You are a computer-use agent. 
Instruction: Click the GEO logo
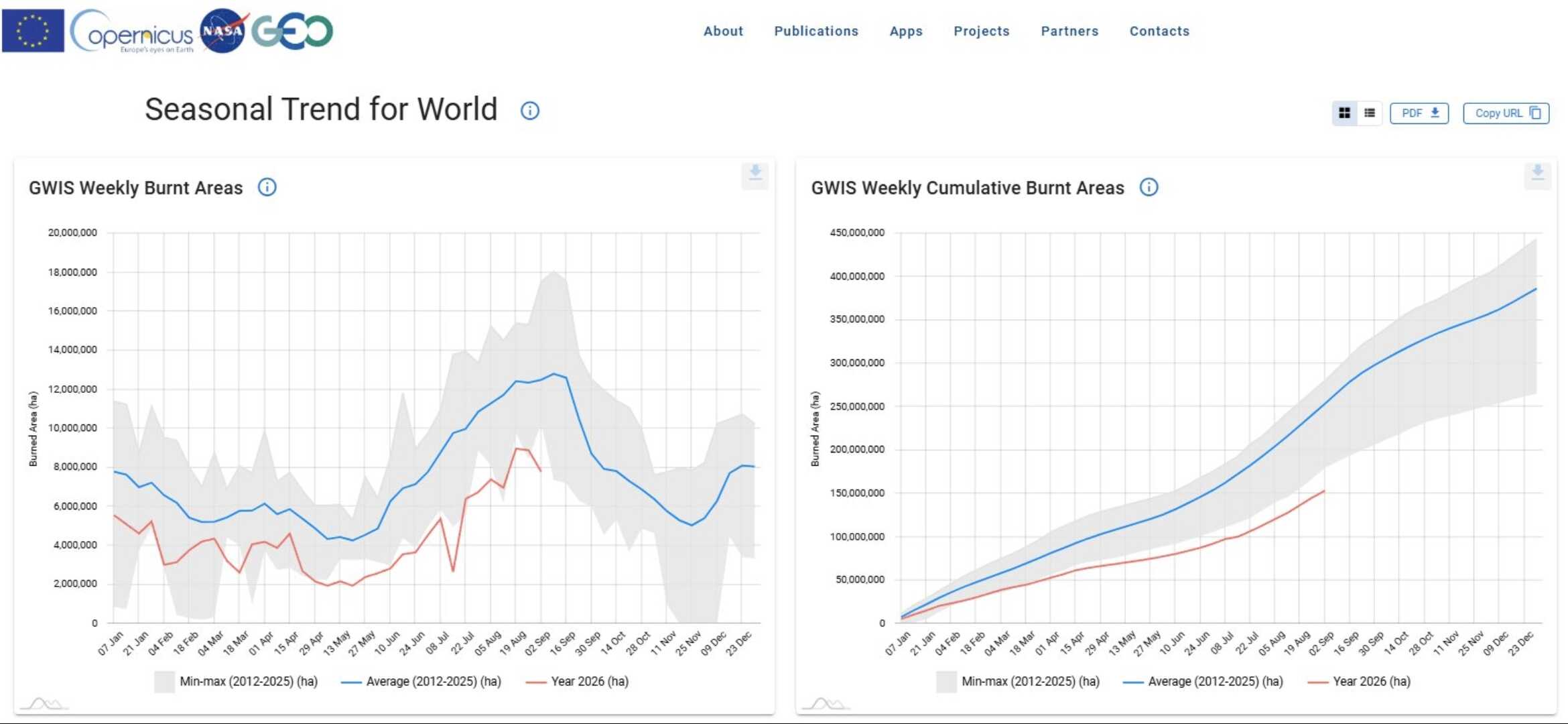coord(292,32)
